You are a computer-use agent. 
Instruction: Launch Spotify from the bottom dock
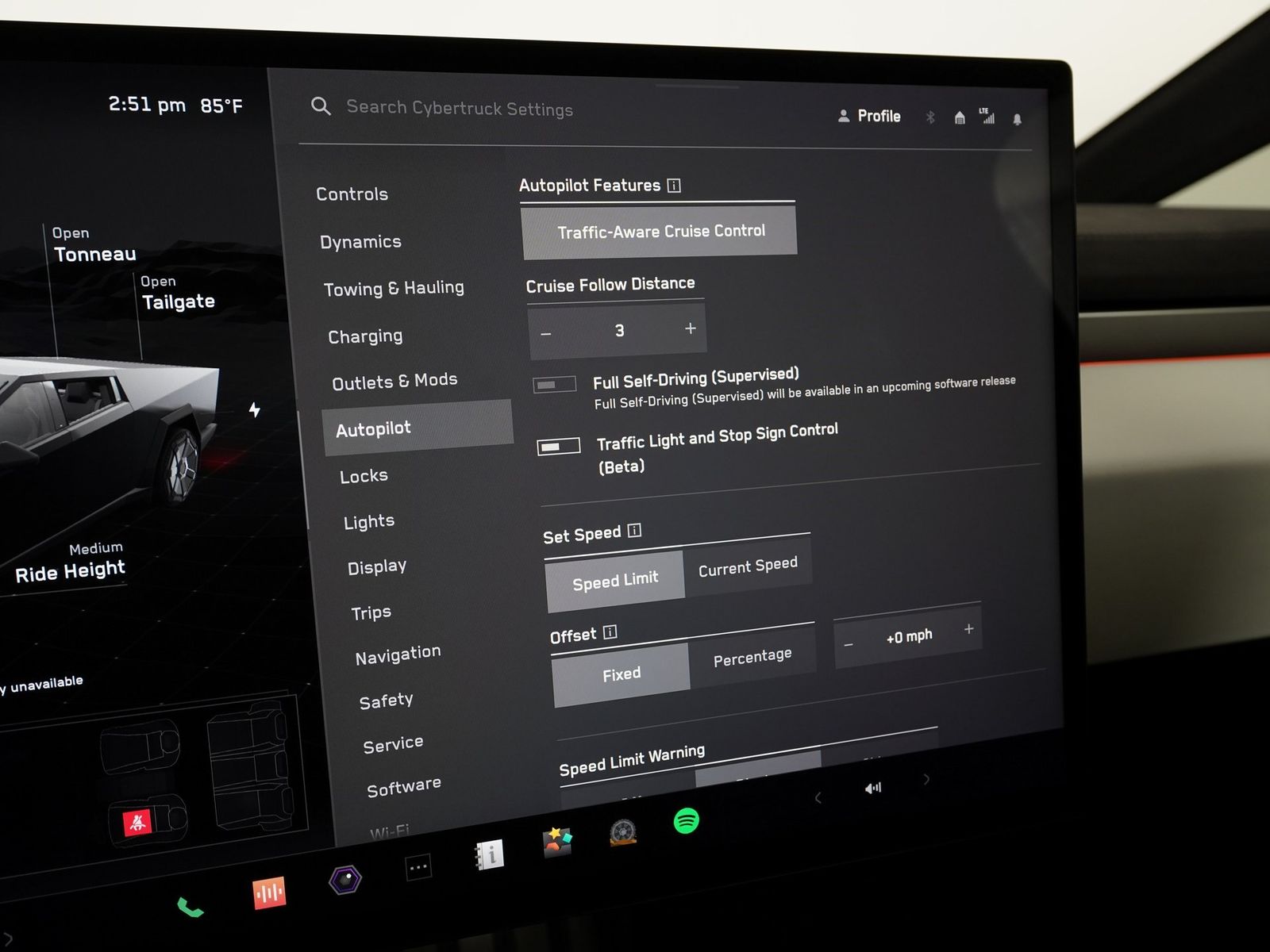point(686,820)
